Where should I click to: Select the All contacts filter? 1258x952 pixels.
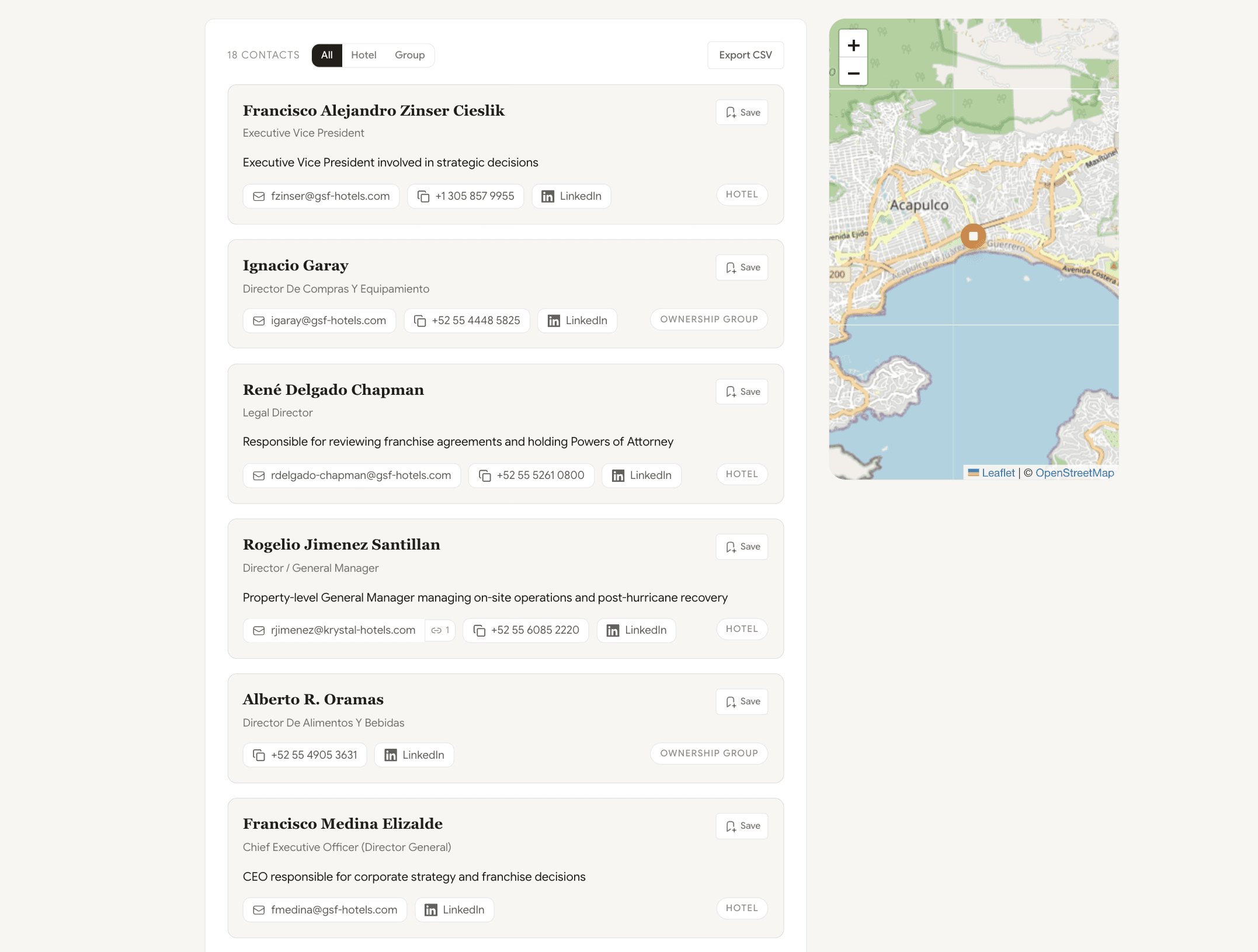click(326, 55)
